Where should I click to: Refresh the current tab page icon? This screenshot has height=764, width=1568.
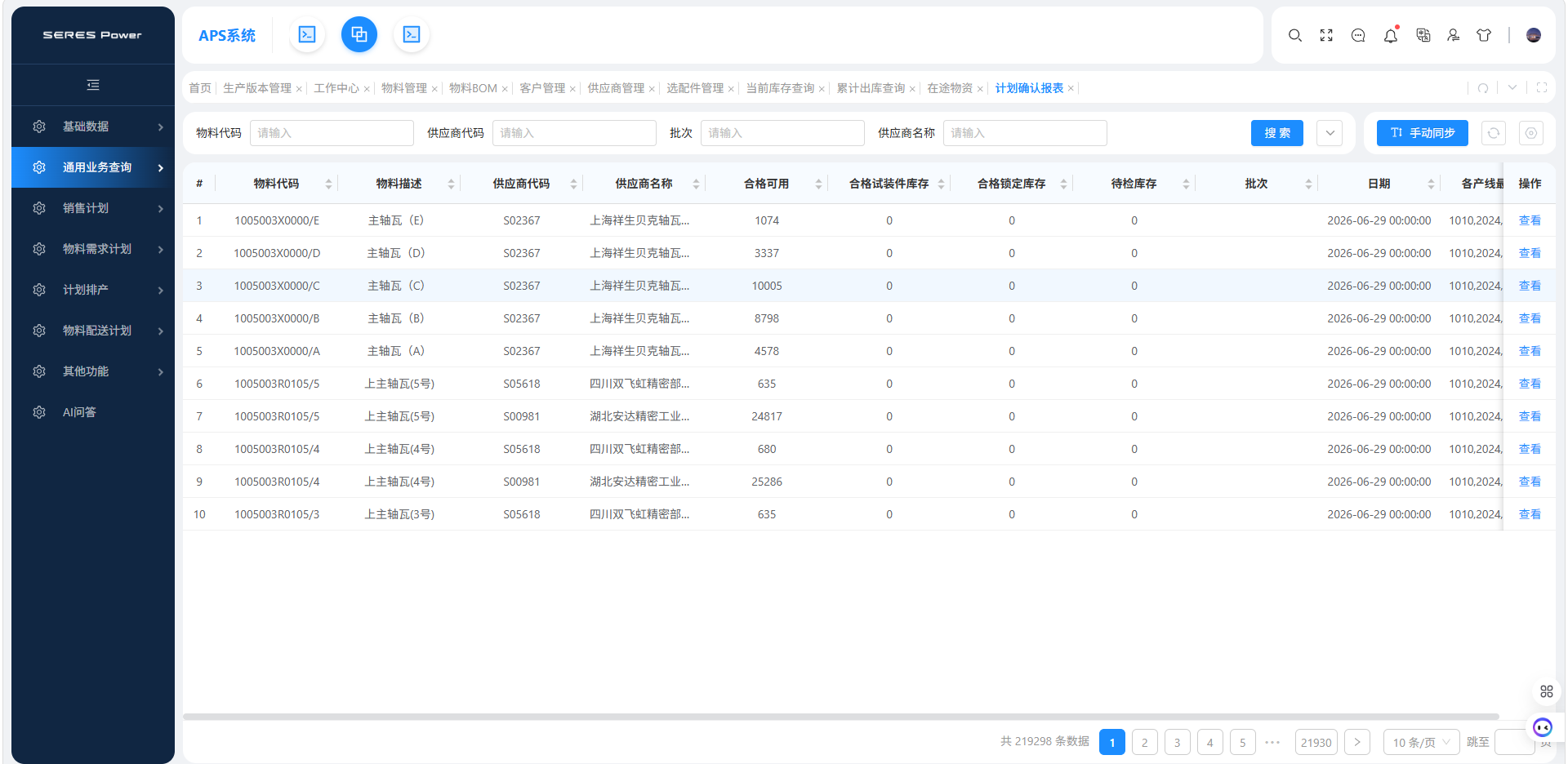[1483, 88]
